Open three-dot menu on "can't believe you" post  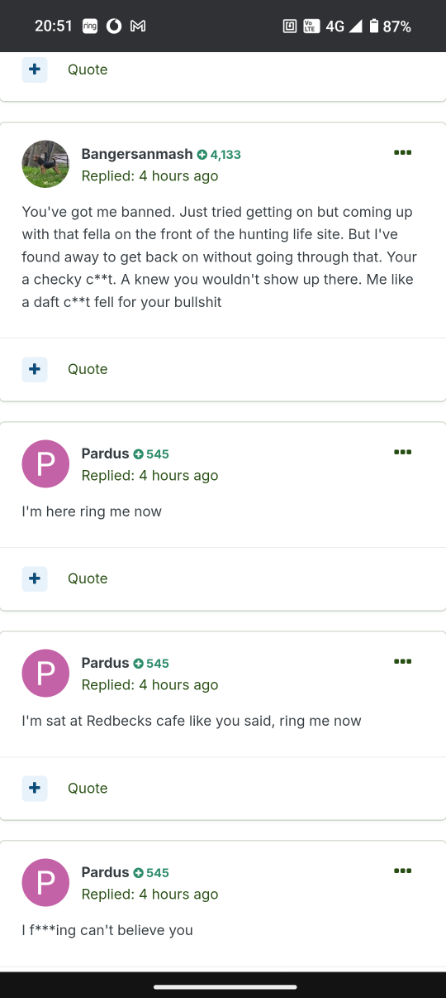(402, 871)
